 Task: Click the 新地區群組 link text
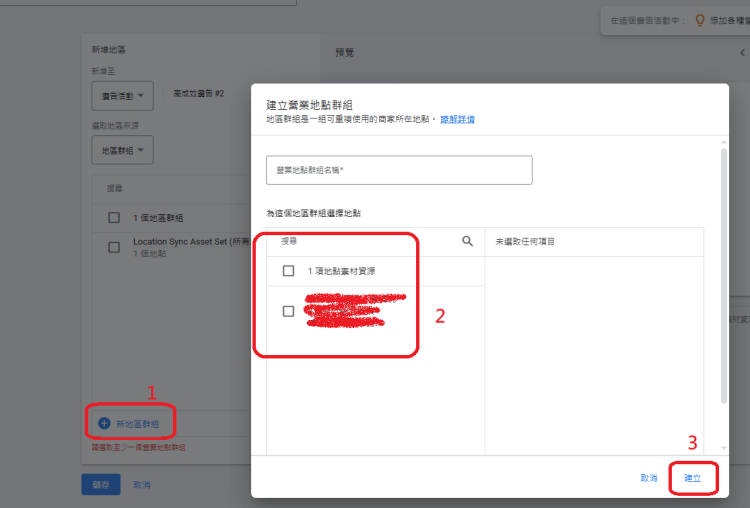(138, 424)
